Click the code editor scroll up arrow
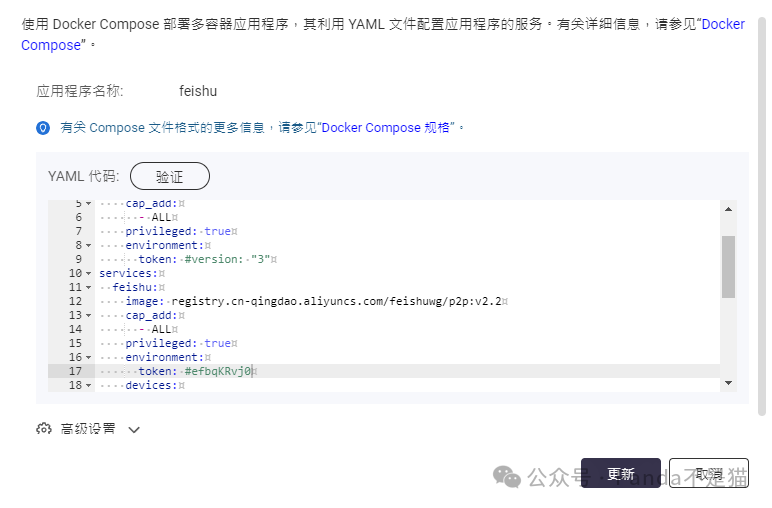 728,209
